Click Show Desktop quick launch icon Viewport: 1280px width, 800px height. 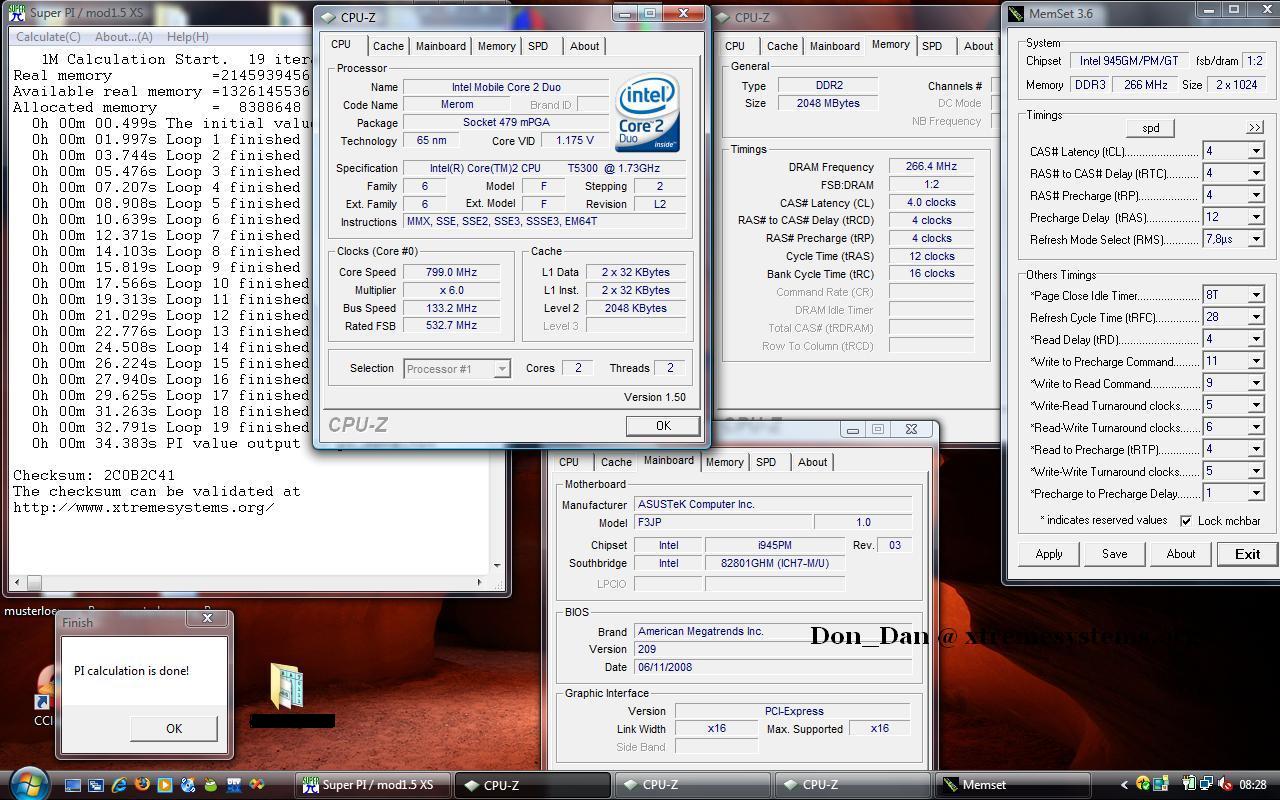coord(73,785)
